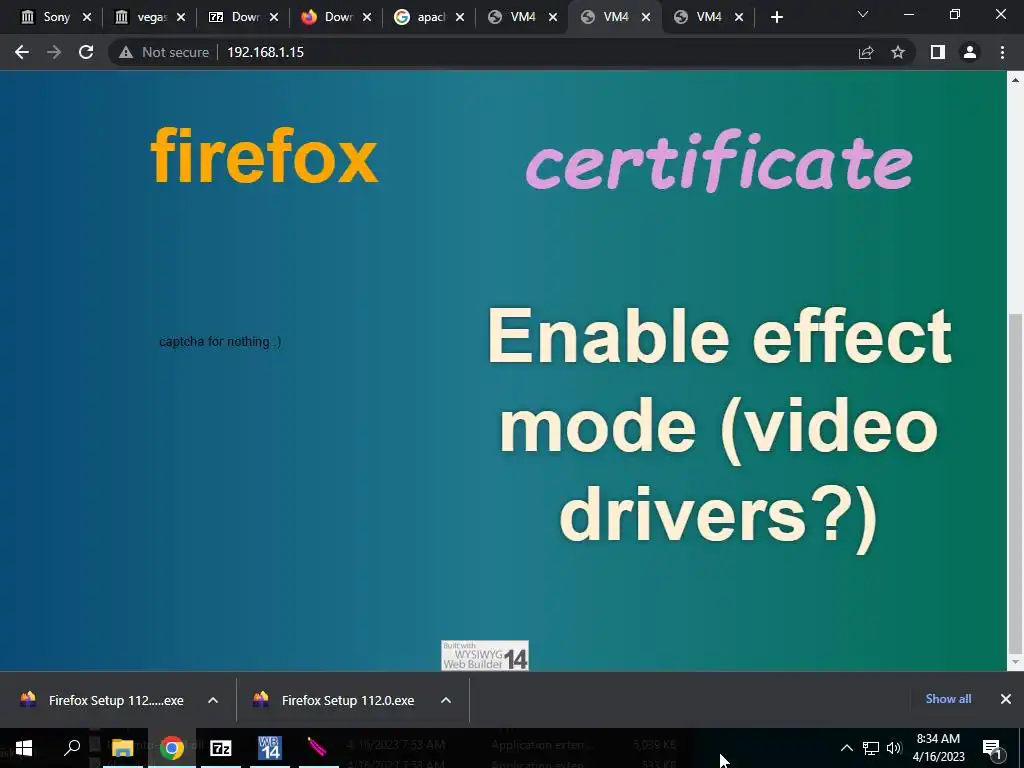Show all downloads
This screenshot has height=768, width=1024.
[948, 699]
